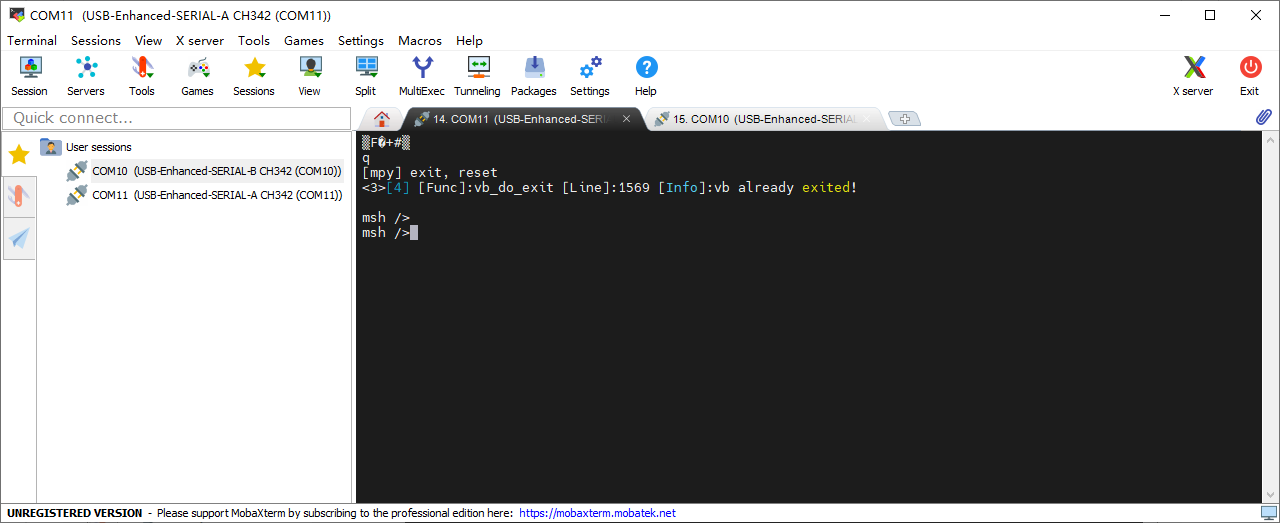1280x523 pixels.
Task: Open the paper plane sidebar tab
Action: pyautogui.click(x=19, y=238)
